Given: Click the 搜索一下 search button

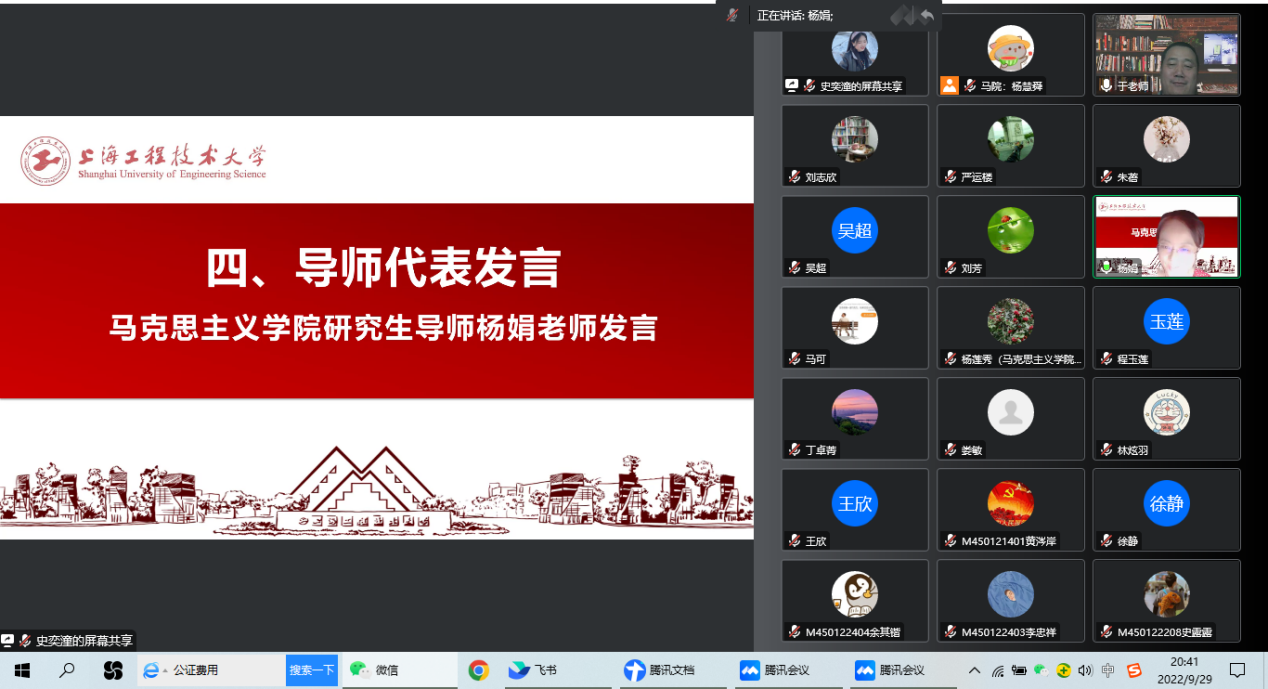Looking at the screenshot, I should point(312,670).
